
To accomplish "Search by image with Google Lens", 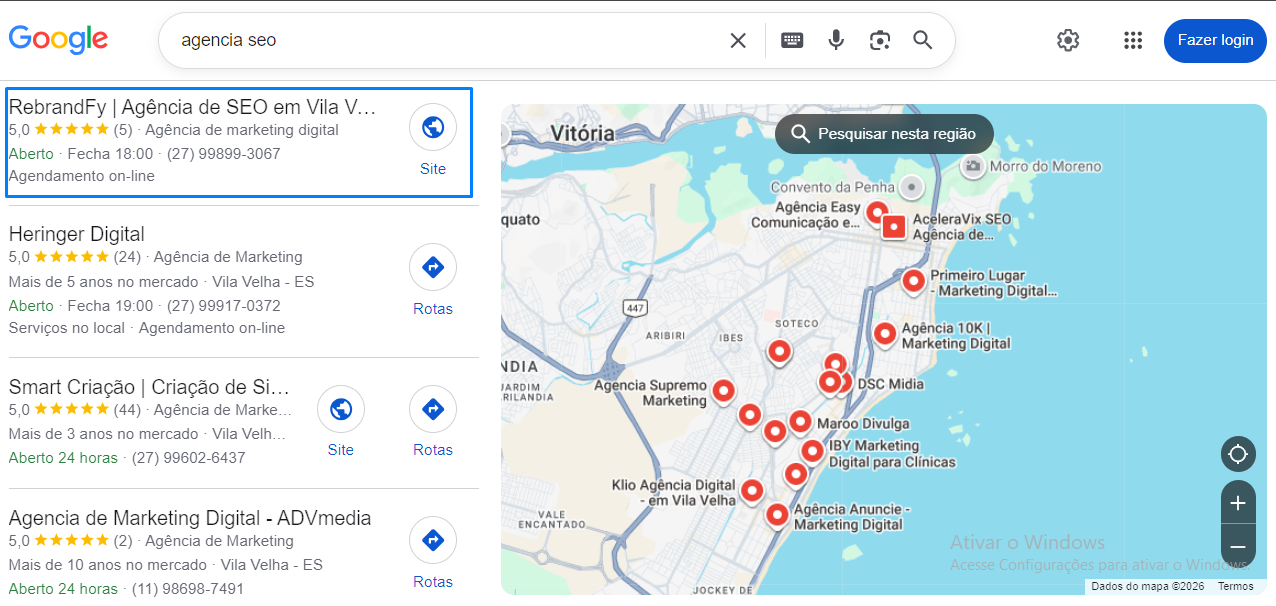I will 880,40.
